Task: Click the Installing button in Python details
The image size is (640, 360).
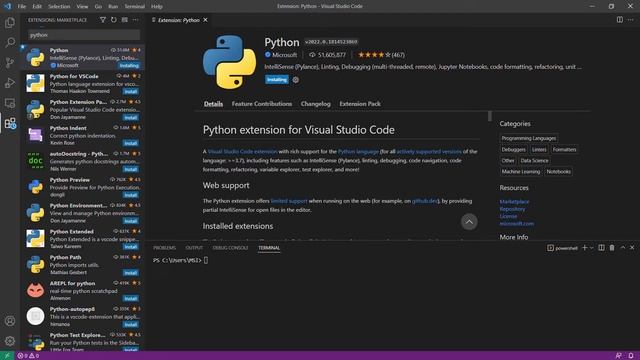Action: tap(276, 80)
